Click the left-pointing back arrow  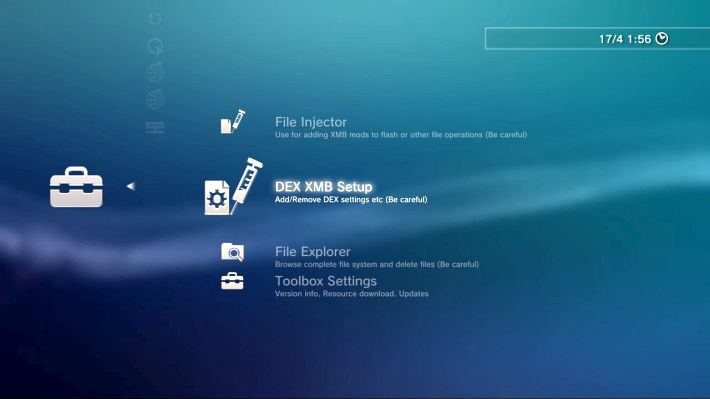point(130,186)
